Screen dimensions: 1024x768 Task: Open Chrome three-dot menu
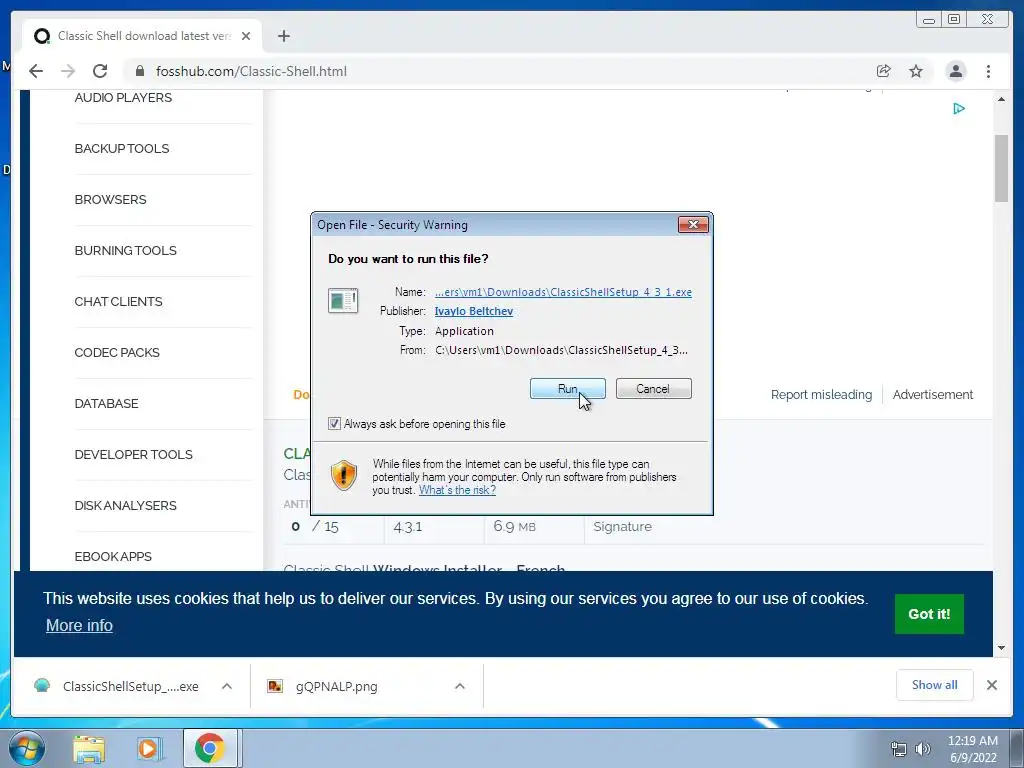(988, 71)
